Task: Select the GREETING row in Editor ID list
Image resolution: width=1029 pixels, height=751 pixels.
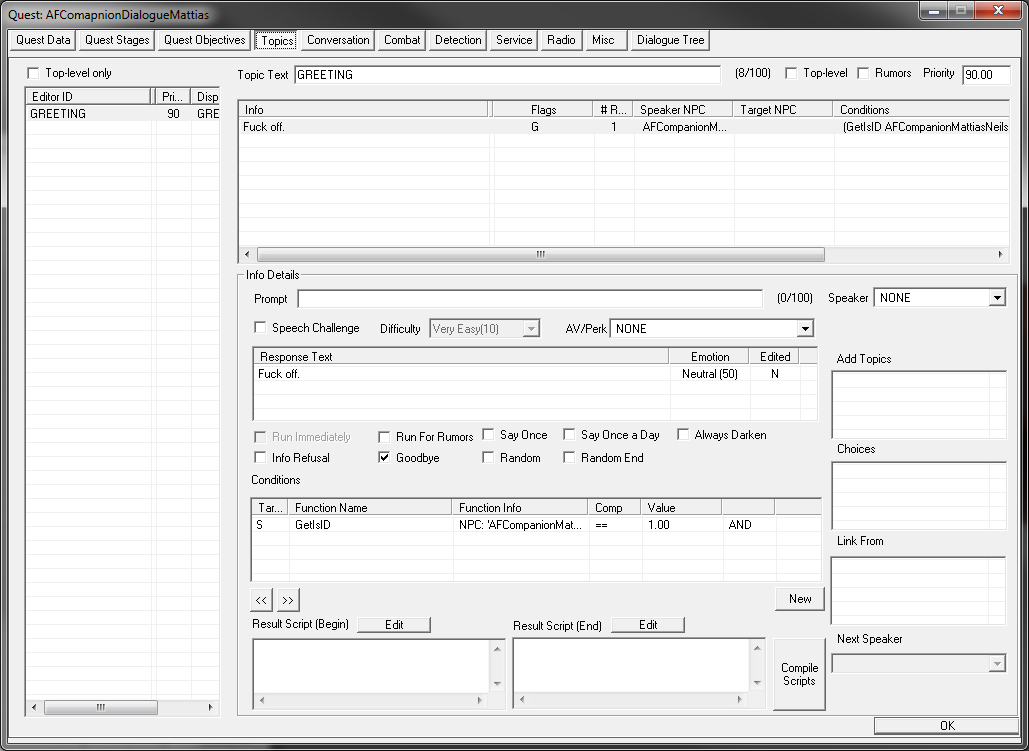Action: coord(122,114)
